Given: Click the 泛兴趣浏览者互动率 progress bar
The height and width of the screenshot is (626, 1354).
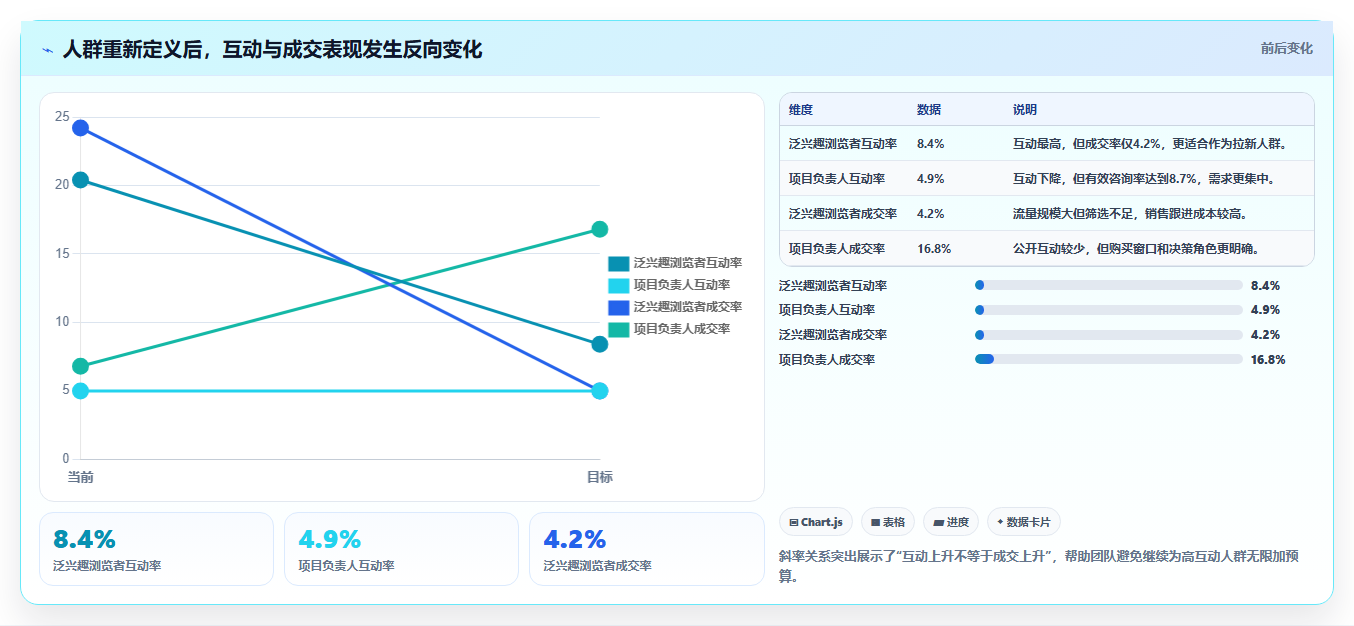Looking at the screenshot, I should (1108, 285).
